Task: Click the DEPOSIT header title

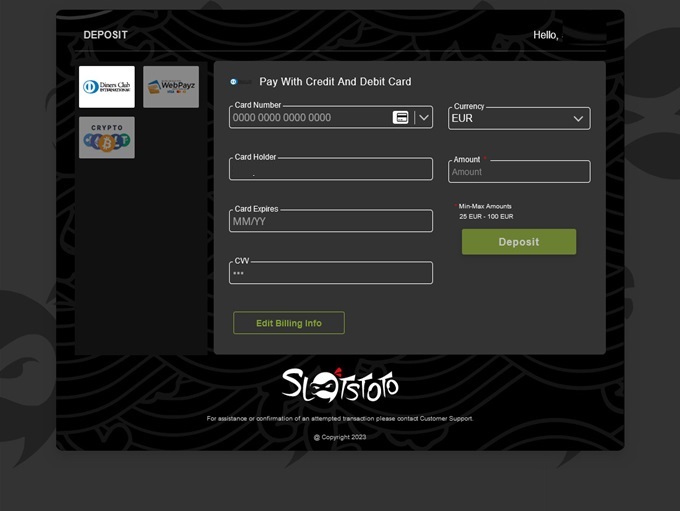Action: [106, 35]
